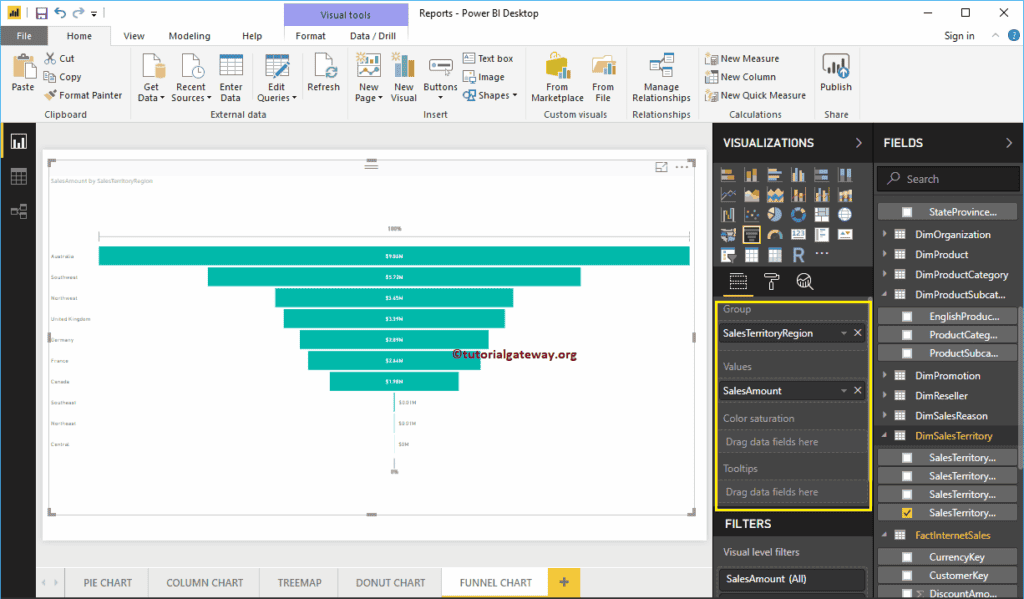Image resolution: width=1024 pixels, height=599 pixels.
Task: Open the SalesTerritoryRegion field dropdown arrow
Action: [x=844, y=333]
